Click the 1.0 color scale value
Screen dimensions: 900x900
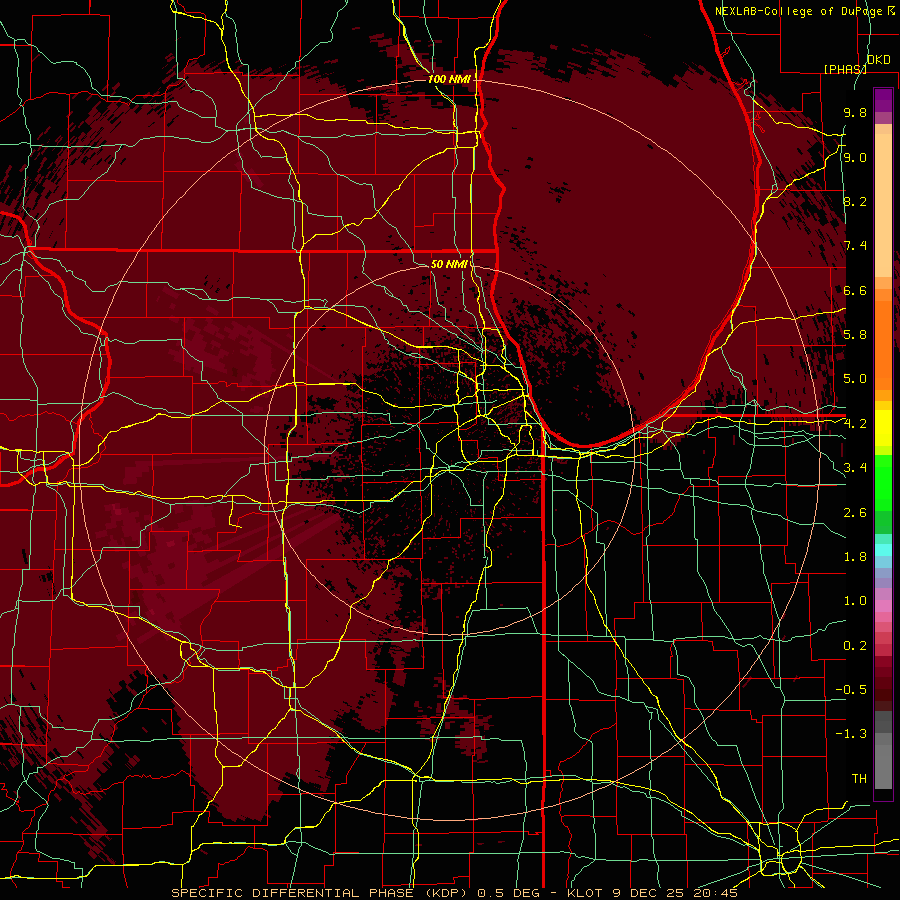click(855, 601)
